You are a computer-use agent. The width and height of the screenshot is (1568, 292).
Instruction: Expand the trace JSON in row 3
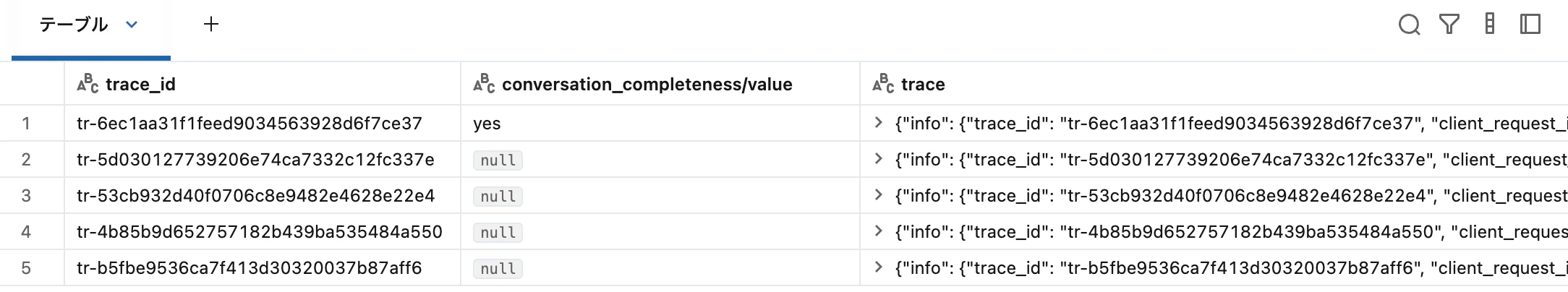[879, 195]
